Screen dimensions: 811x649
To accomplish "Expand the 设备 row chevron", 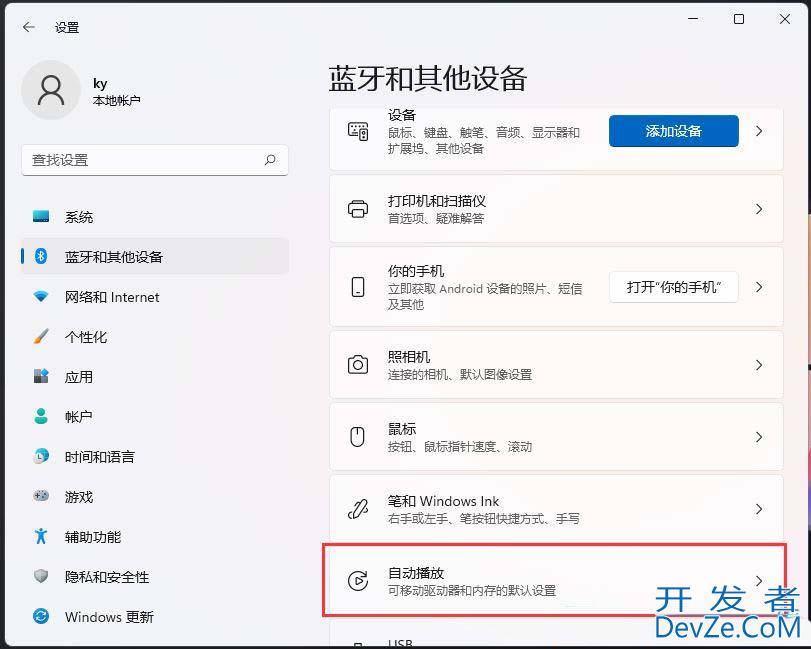I will (759, 131).
